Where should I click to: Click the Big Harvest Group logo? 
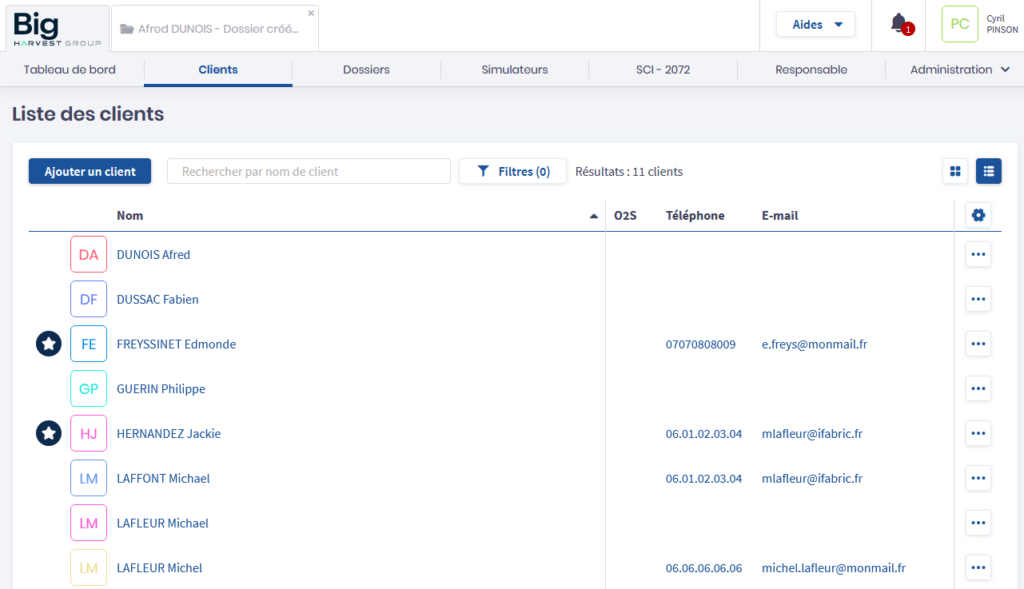coord(57,26)
